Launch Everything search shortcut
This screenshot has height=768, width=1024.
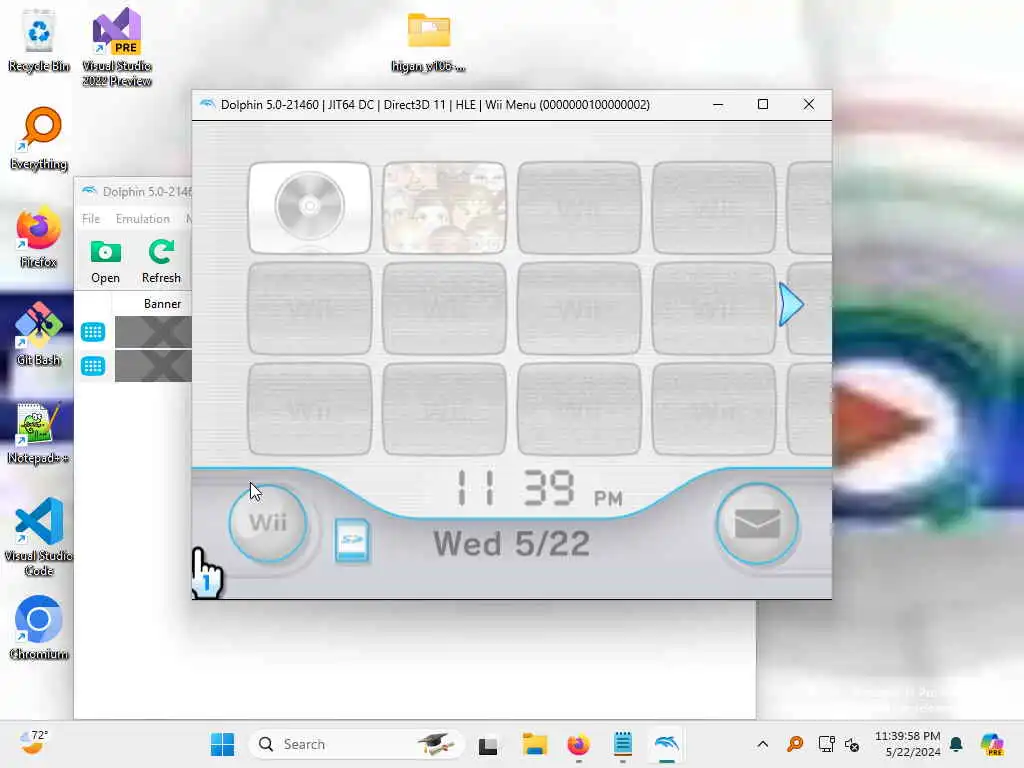click(39, 138)
